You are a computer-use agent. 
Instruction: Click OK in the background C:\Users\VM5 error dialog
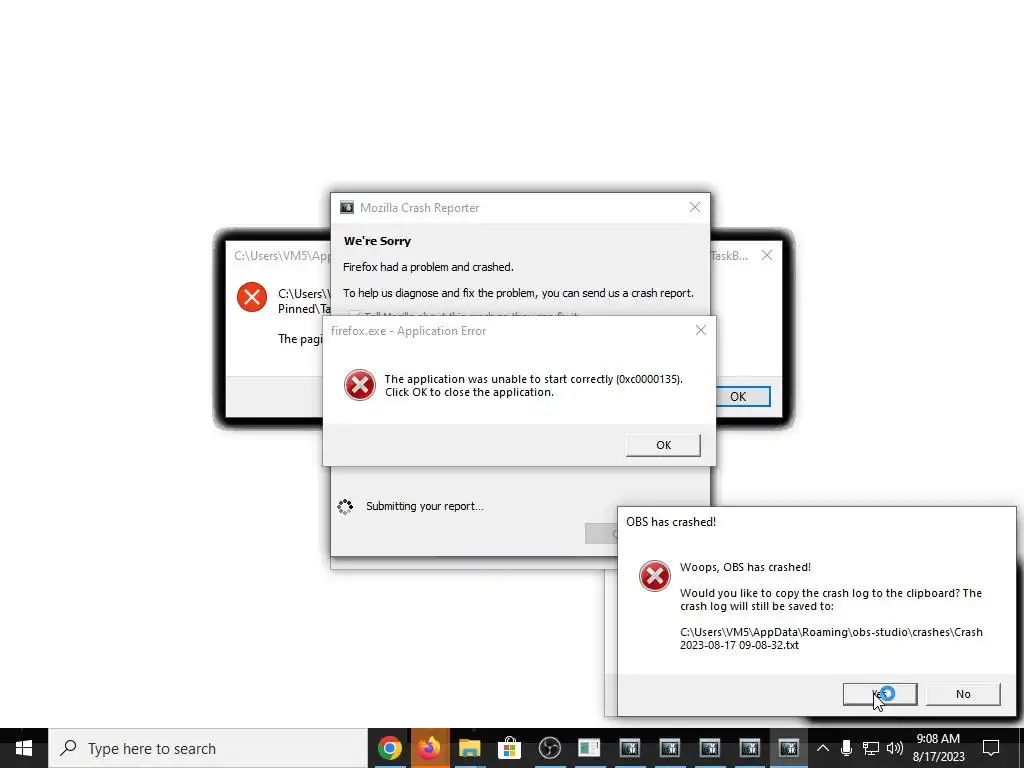pyautogui.click(x=742, y=396)
